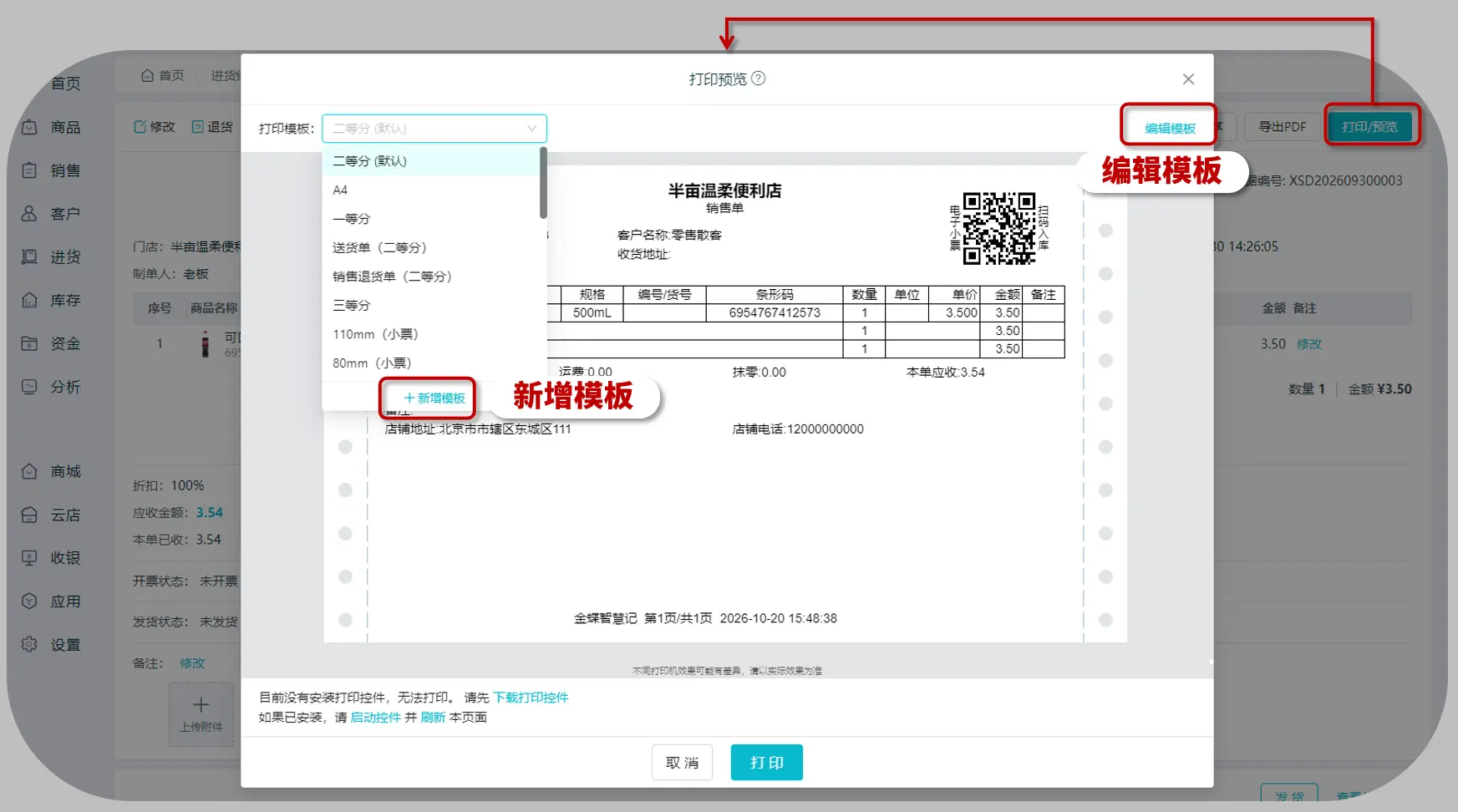Click the 打印/预览 button
The image size is (1458, 812).
pyautogui.click(x=1369, y=127)
